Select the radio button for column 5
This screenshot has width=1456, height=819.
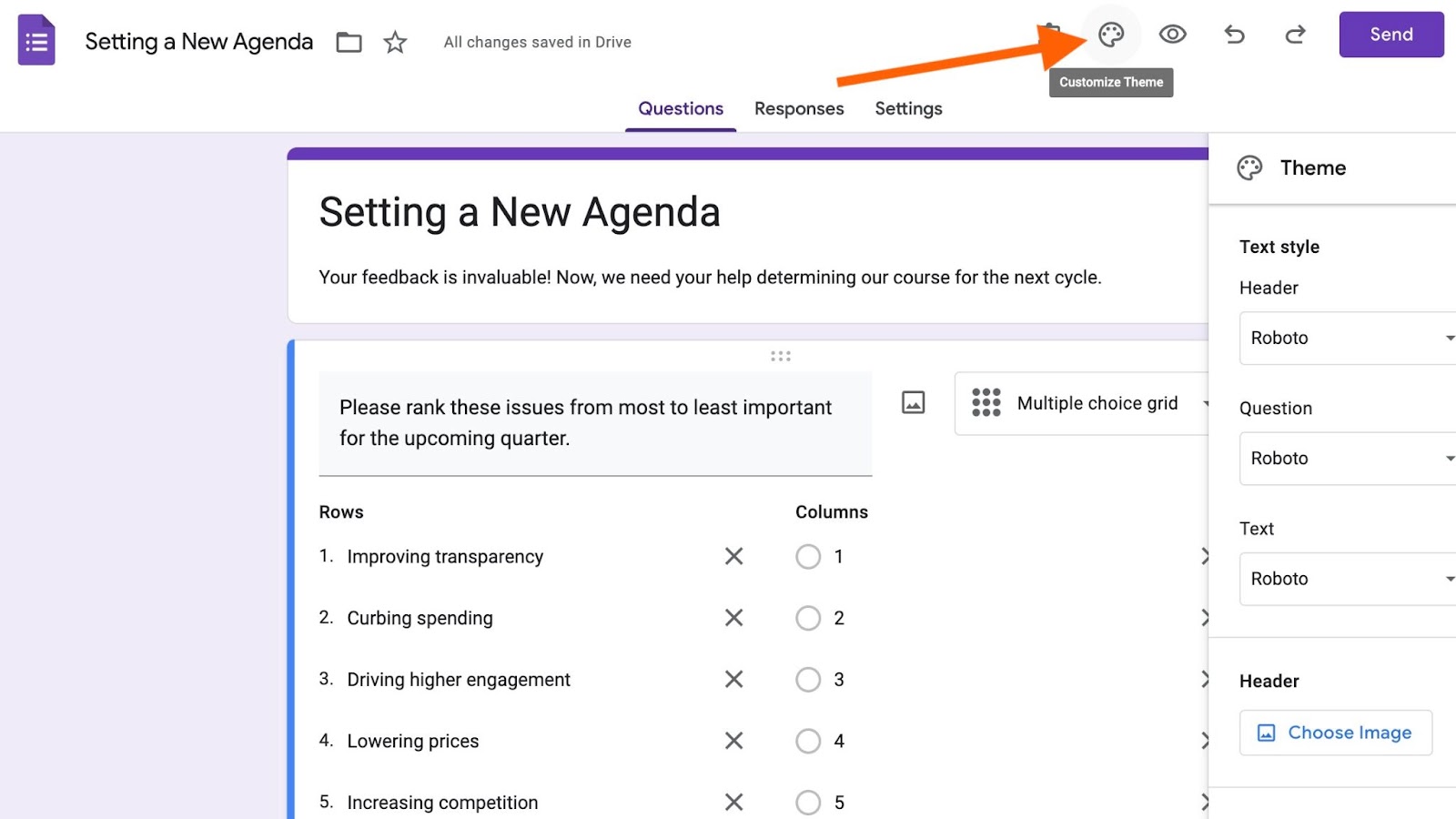(x=808, y=803)
